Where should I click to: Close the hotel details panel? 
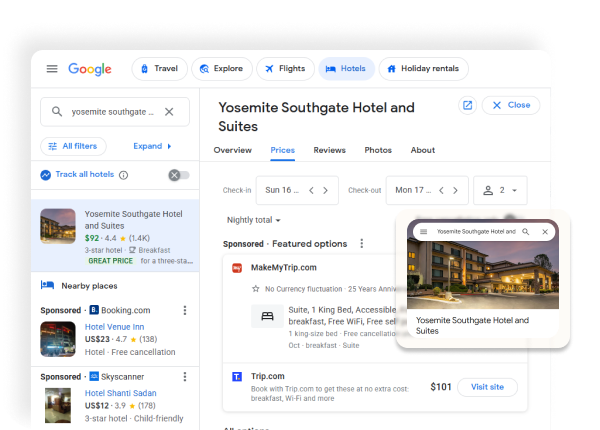point(511,105)
